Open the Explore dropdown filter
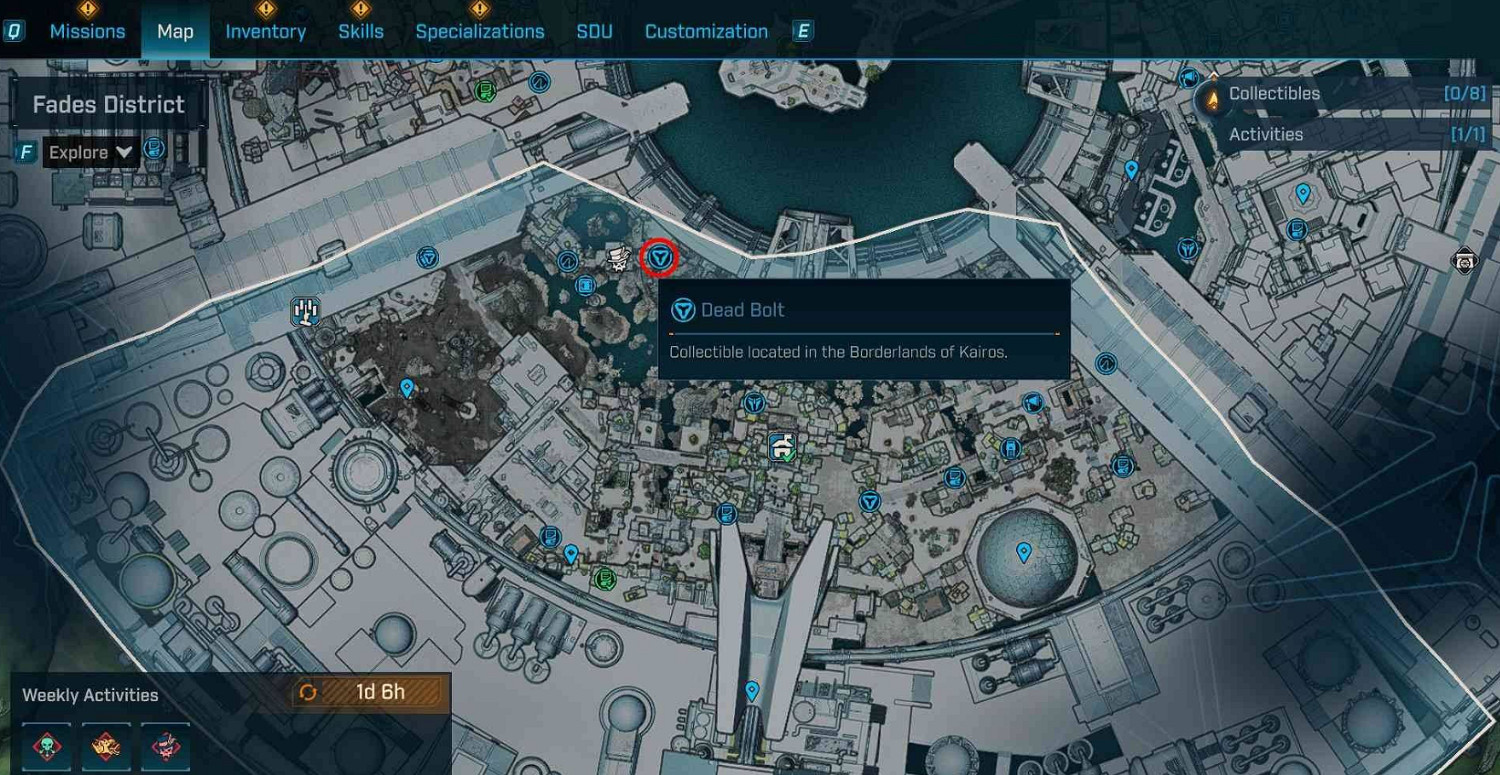 pyautogui.click(x=91, y=153)
